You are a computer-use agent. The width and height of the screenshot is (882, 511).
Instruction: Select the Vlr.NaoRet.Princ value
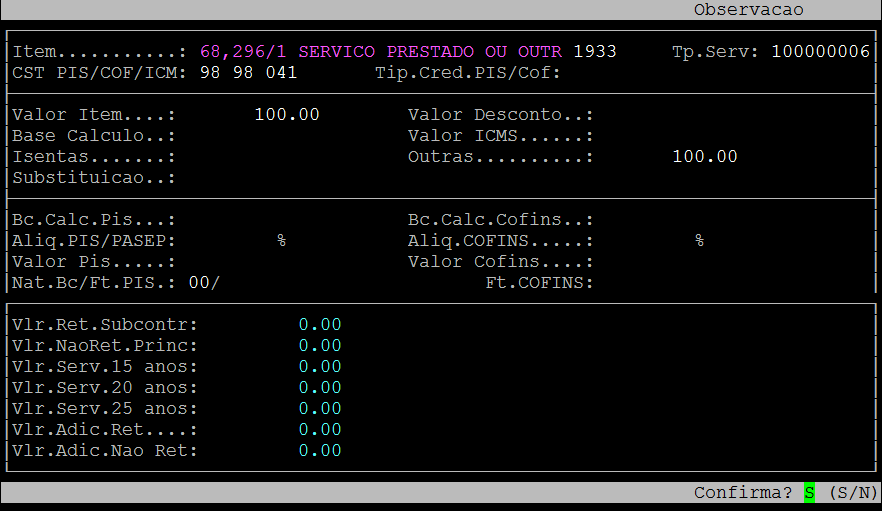pos(320,346)
